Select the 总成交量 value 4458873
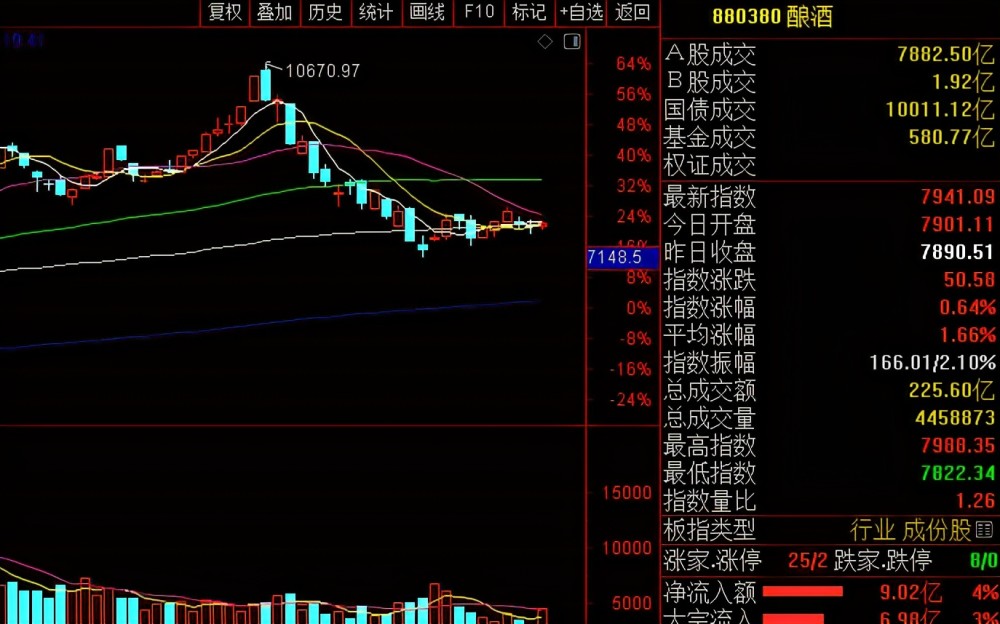 (x=955, y=418)
